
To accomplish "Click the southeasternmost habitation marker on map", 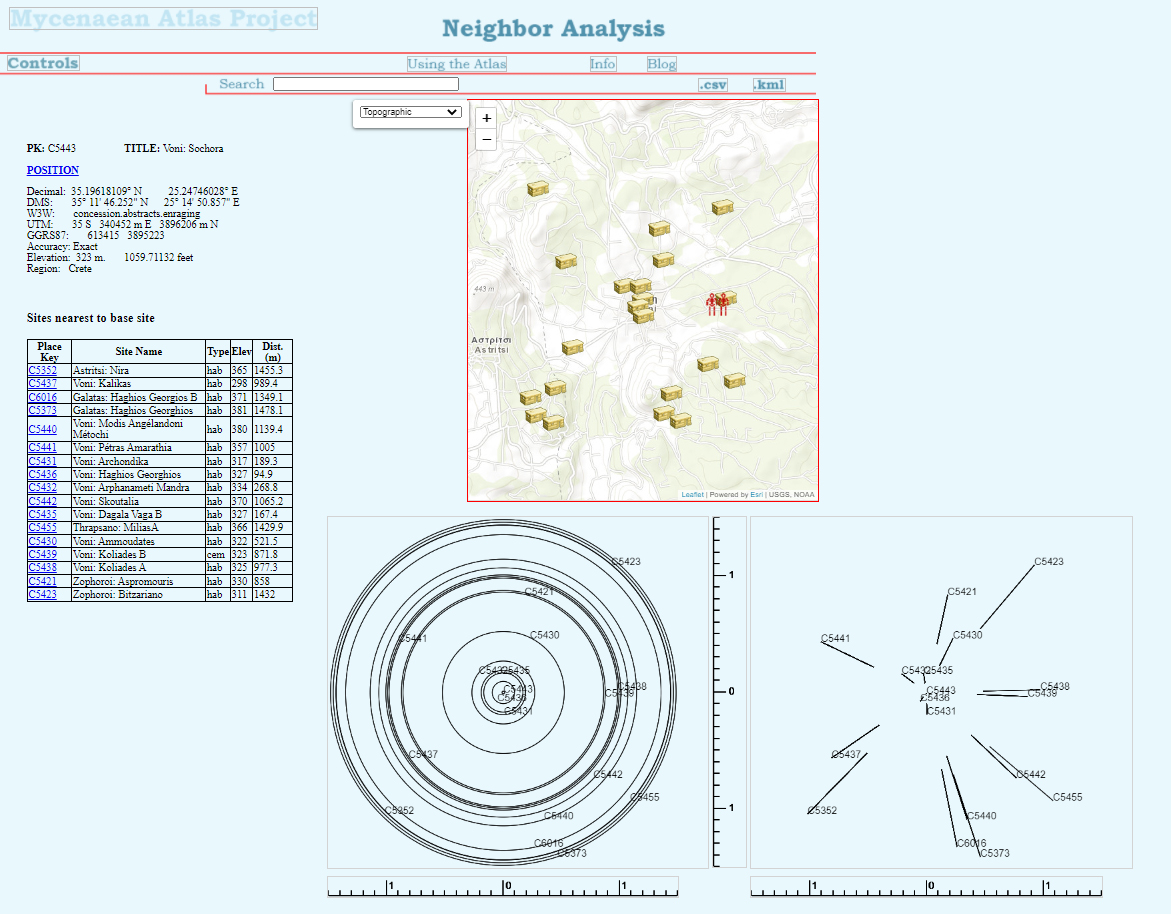I will pyautogui.click(x=735, y=380).
